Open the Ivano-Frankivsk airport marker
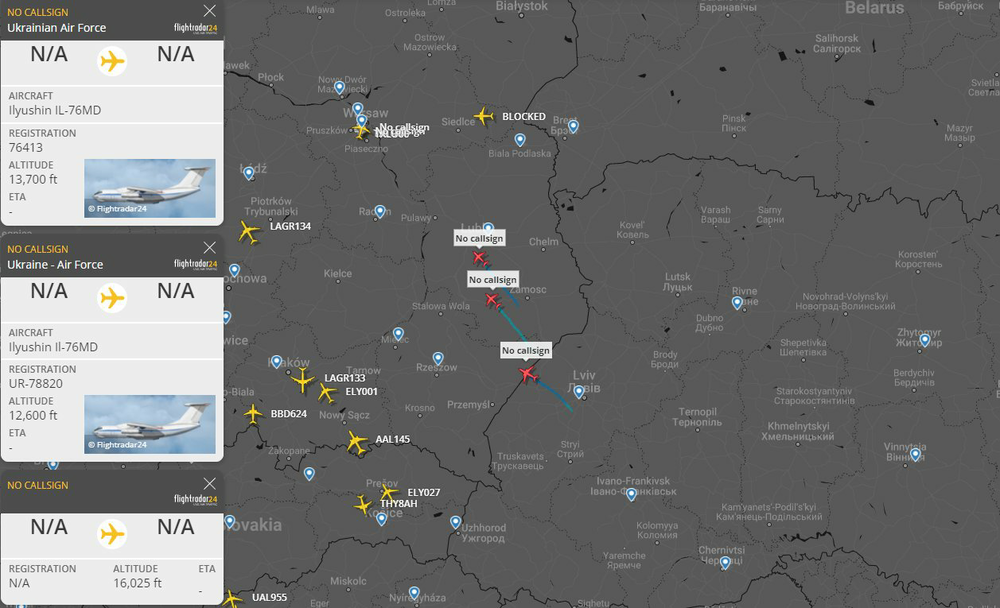Viewport: 1000px width, 608px height. [631, 493]
